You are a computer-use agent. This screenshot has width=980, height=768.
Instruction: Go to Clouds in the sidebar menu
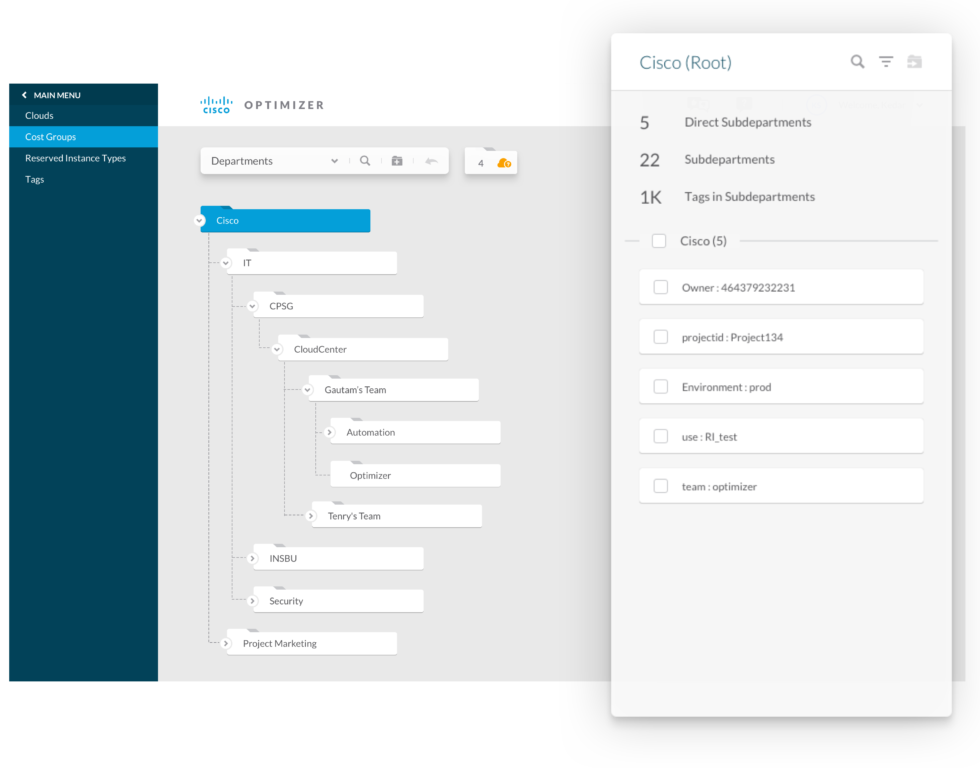point(39,116)
